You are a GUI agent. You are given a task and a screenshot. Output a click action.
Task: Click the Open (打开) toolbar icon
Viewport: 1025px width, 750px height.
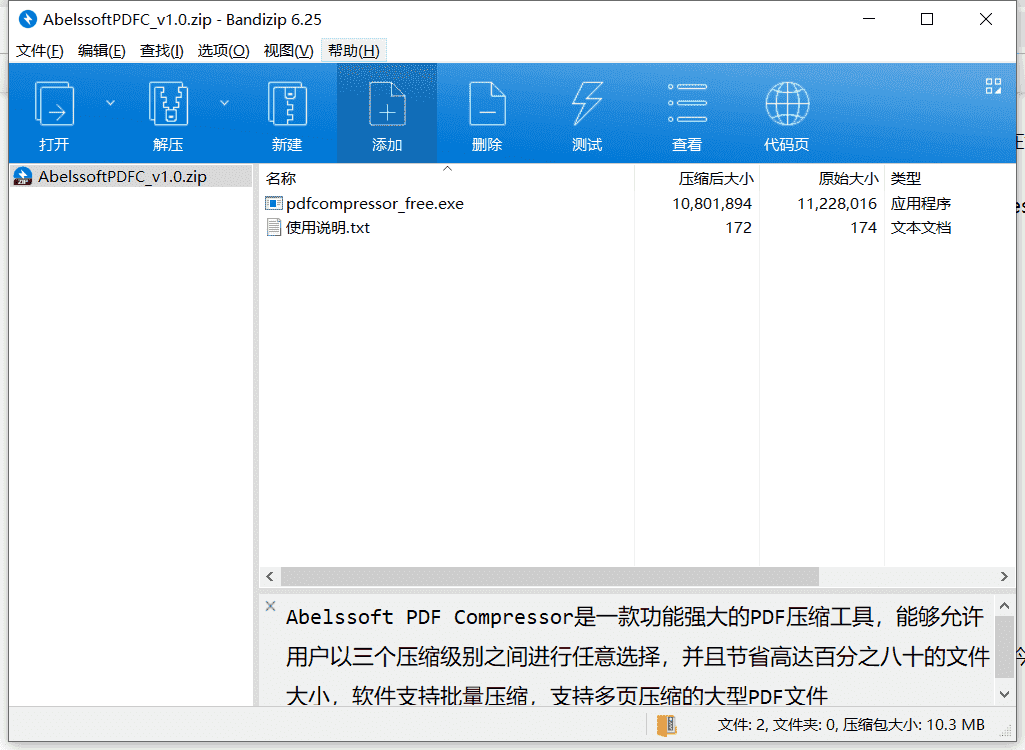pyautogui.click(x=54, y=104)
